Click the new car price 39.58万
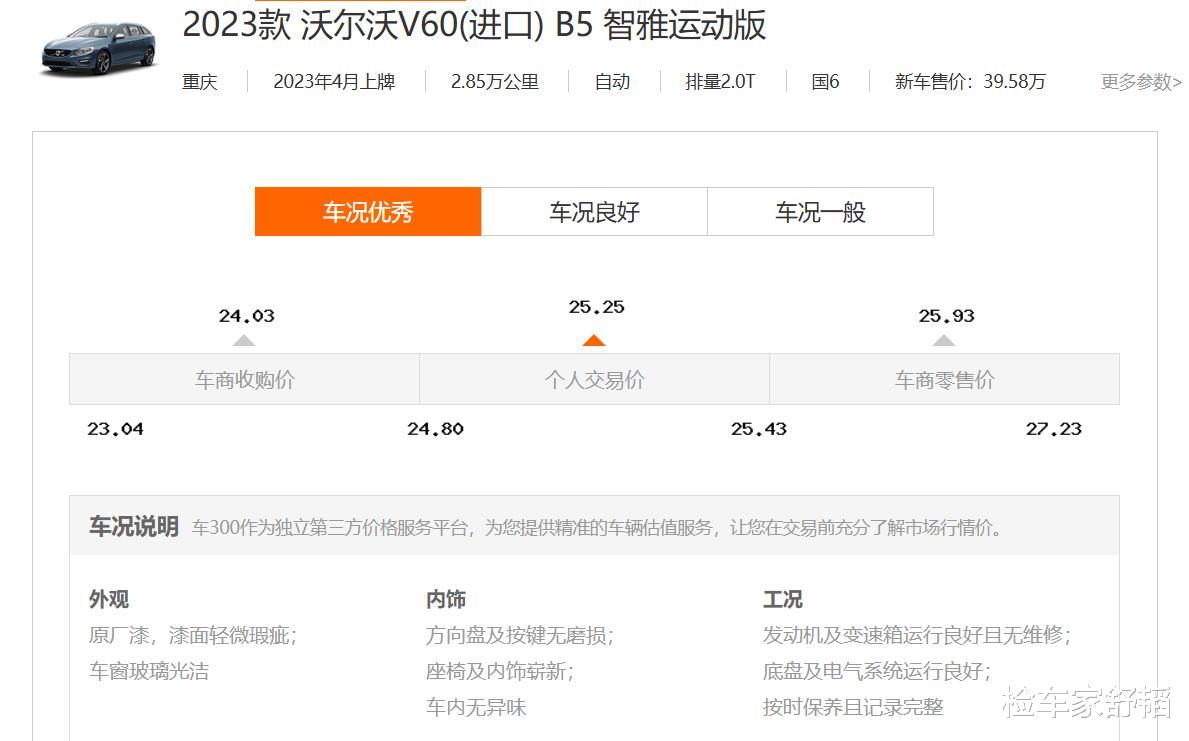Image resolution: width=1189 pixels, height=741 pixels. point(1015,82)
